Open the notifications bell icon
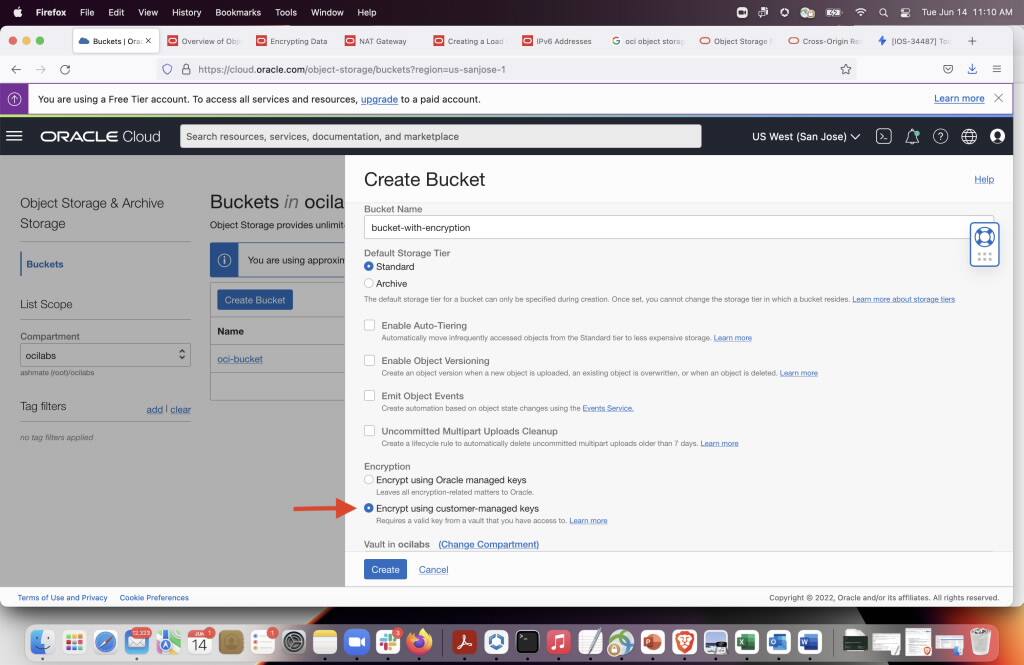This screenshot has height=665, width=1024. [x=912, y=136]
